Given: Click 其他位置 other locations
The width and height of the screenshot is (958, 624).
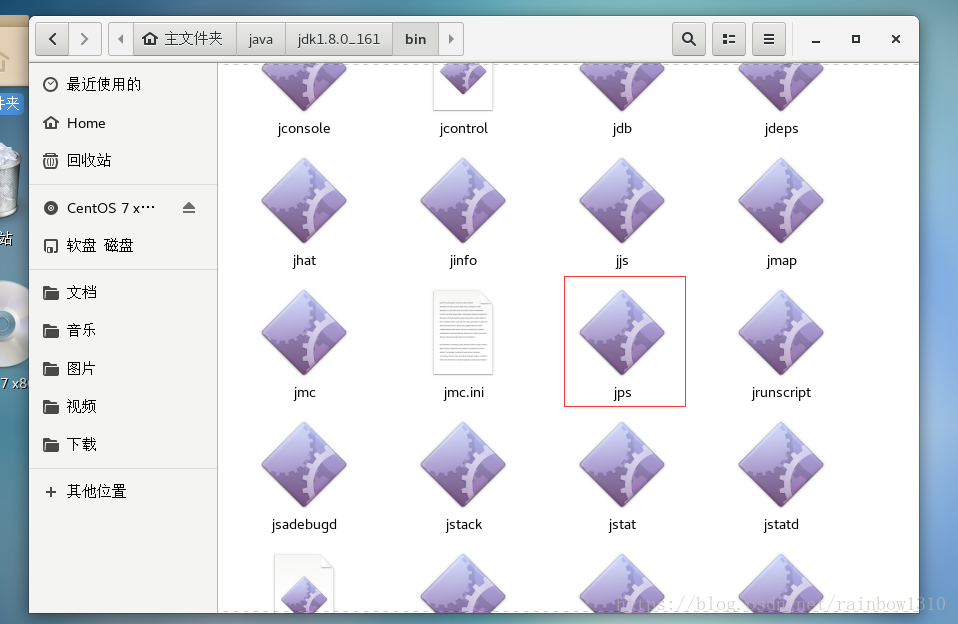Looking at the screenshot, I should 123,491.
